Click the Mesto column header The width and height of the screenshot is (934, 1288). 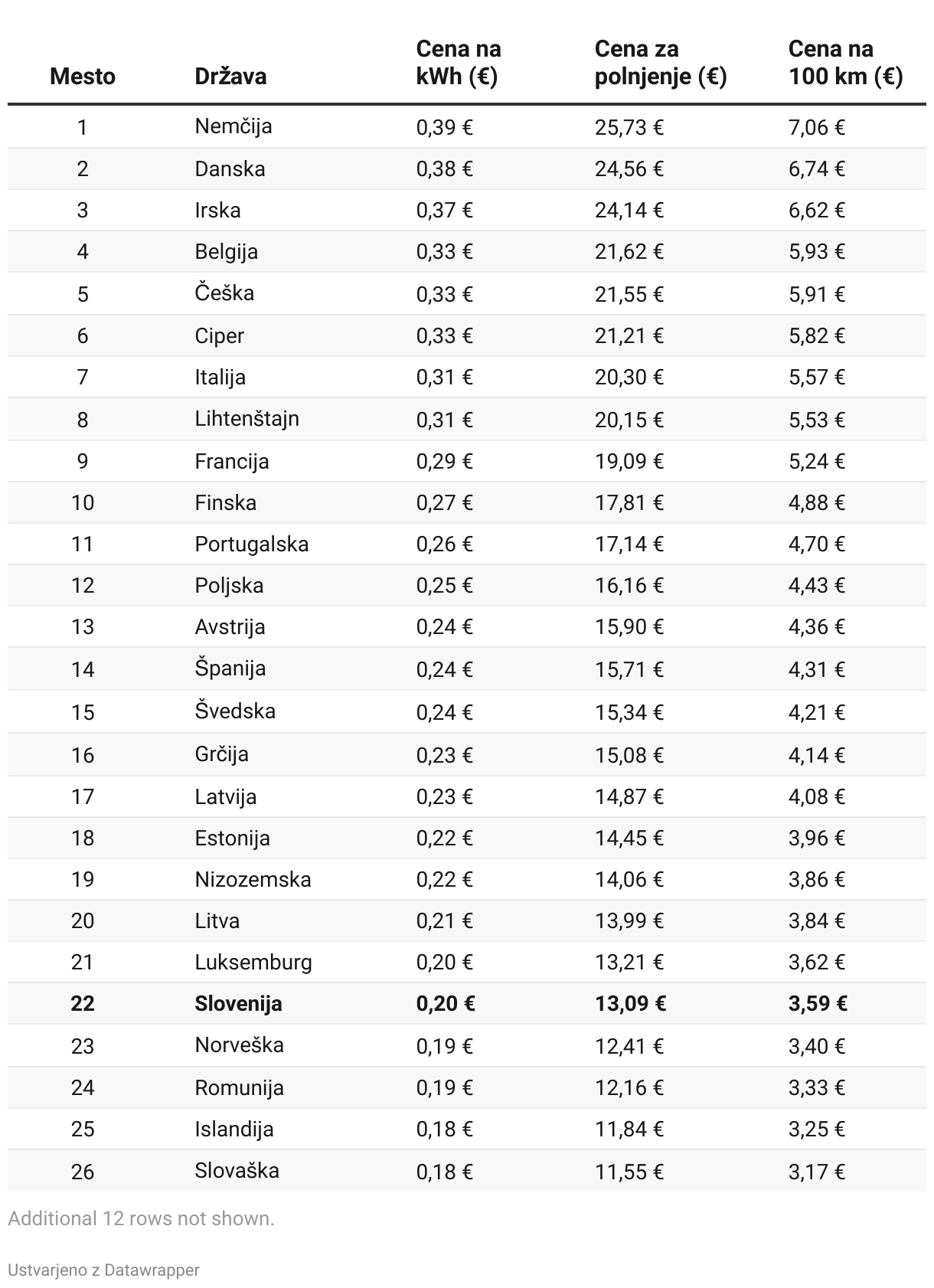point(83,77)
